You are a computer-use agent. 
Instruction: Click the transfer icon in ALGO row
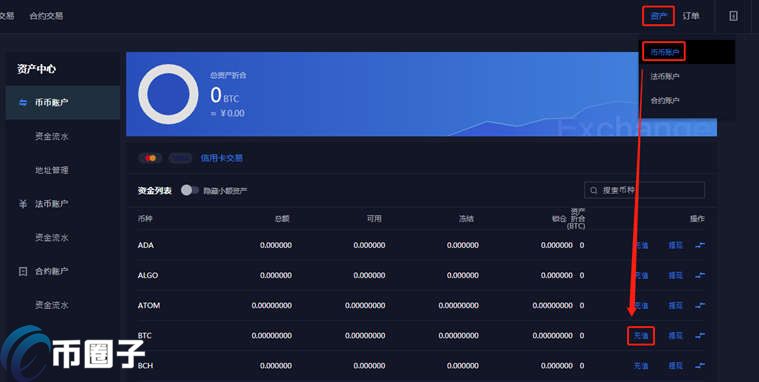pyautogui.click(x=699, y=275)
